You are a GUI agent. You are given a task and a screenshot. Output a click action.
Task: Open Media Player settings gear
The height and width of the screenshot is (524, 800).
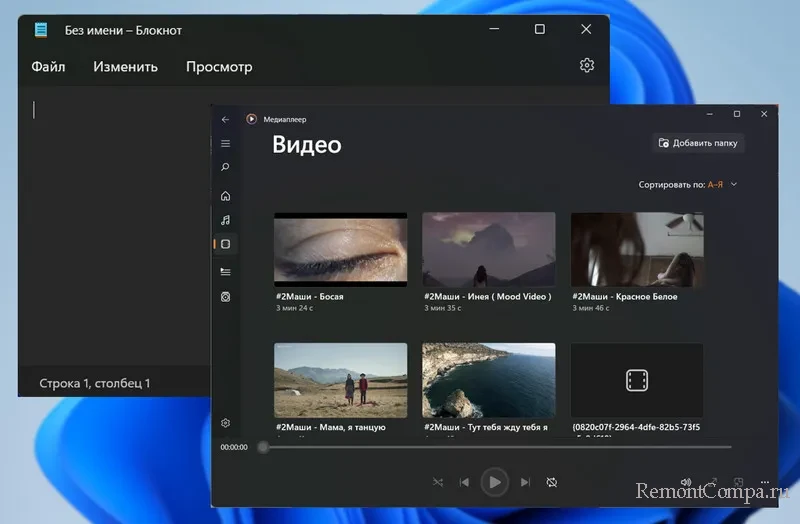(x=225, y=424)
